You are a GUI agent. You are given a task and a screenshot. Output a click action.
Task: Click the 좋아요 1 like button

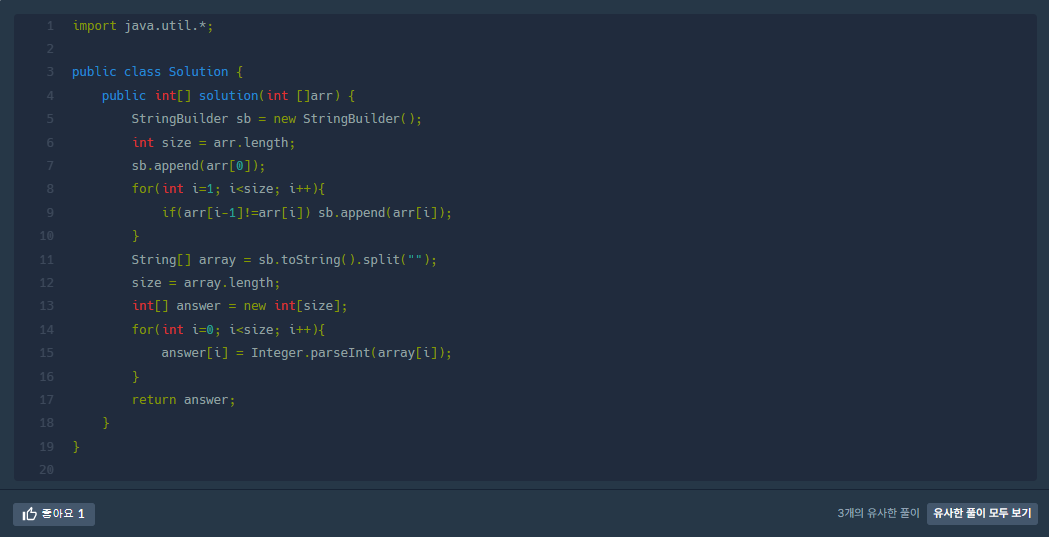[x=54, y=514]
